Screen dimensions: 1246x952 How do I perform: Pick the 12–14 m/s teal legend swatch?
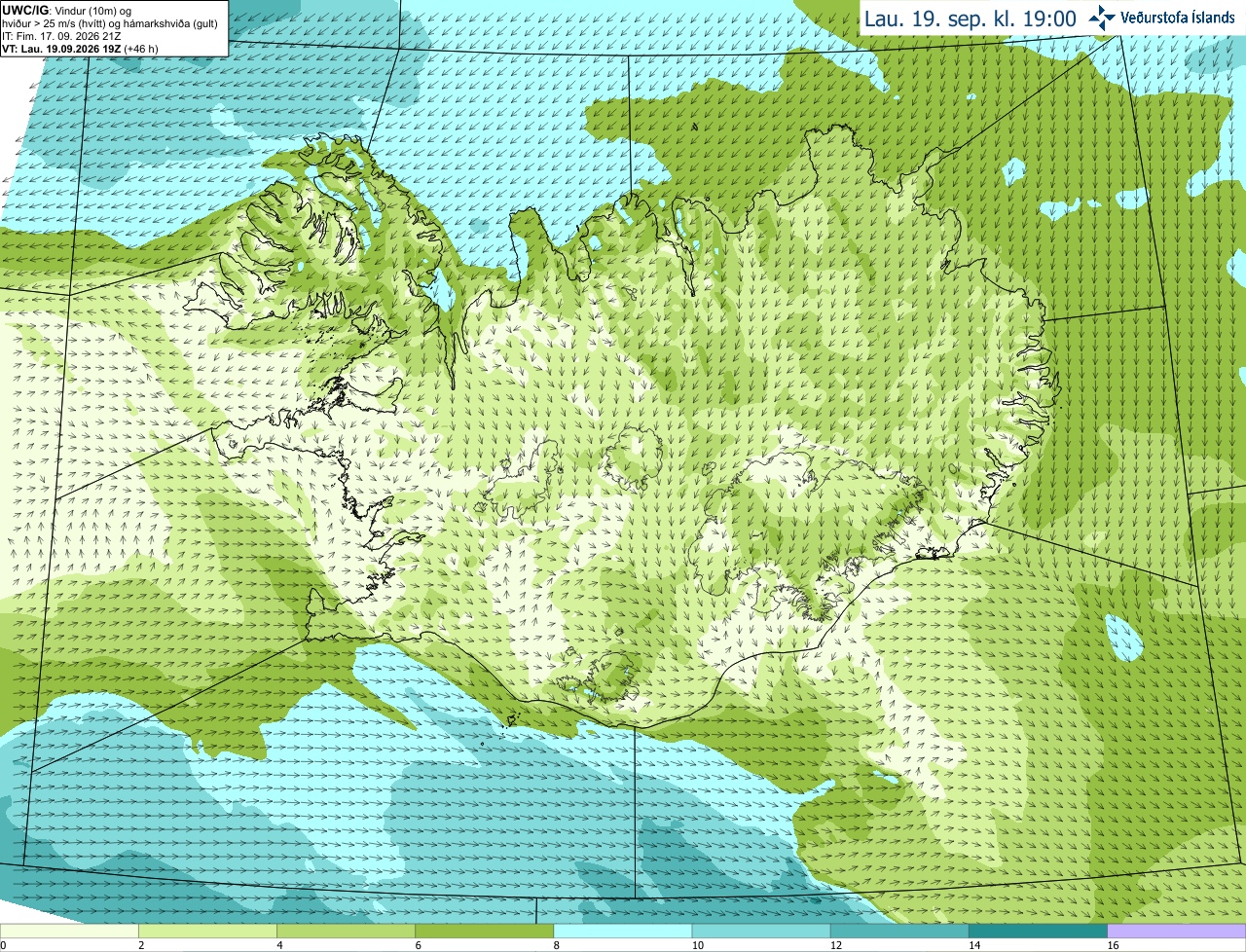[899, 931]
